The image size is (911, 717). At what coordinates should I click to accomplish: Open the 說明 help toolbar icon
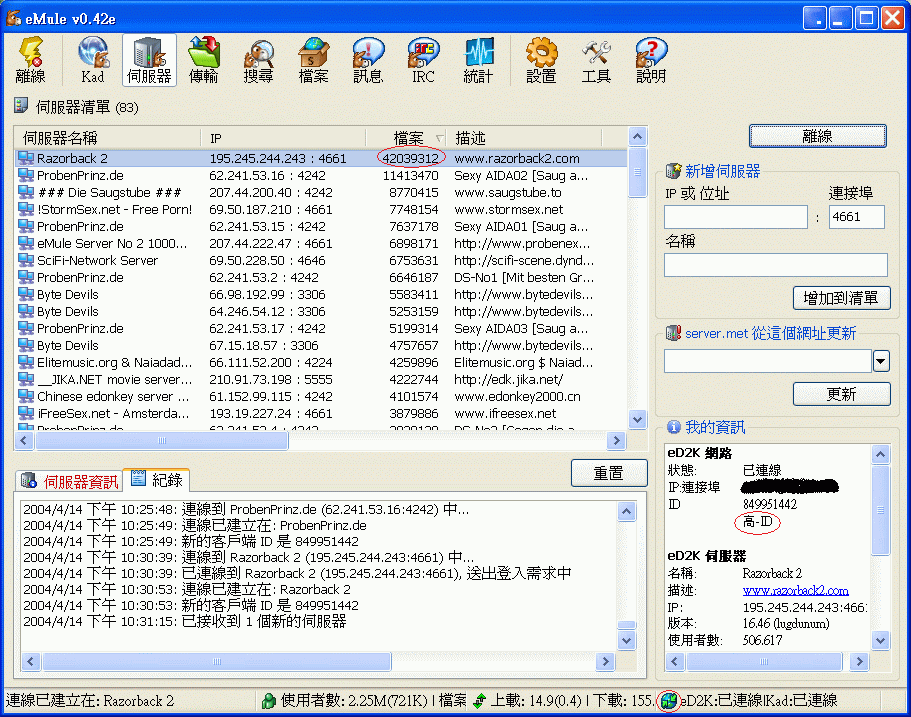tap(651, 60)
